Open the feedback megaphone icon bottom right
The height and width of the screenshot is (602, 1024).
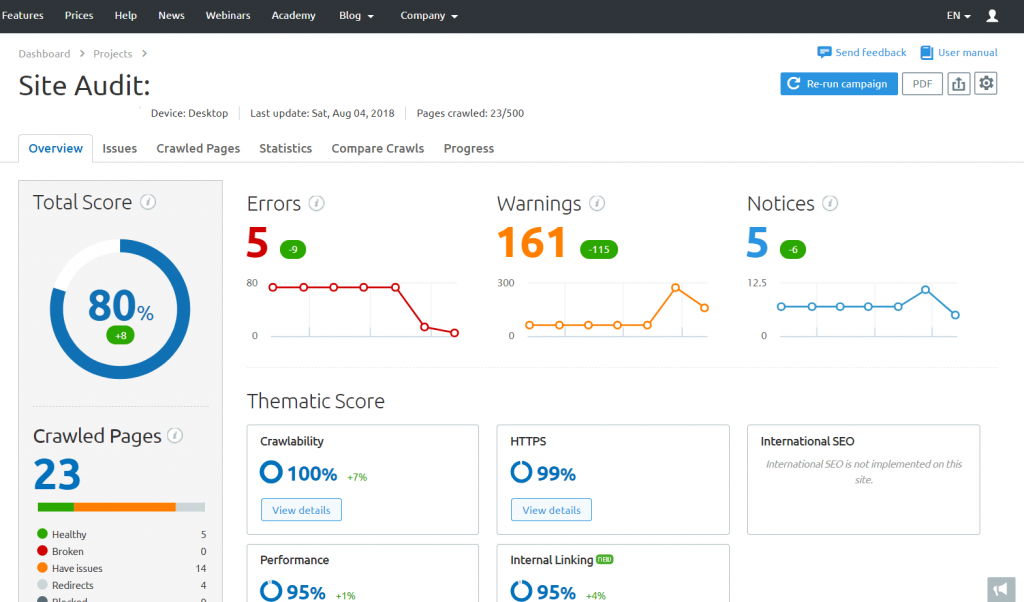tap(1001, 589)
